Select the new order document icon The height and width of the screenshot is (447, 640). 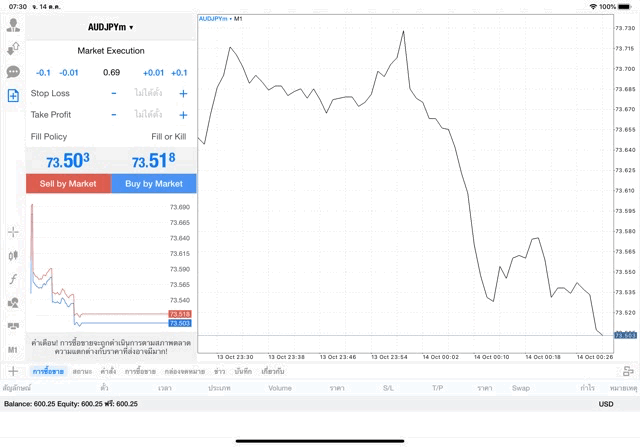pos(13,95)
